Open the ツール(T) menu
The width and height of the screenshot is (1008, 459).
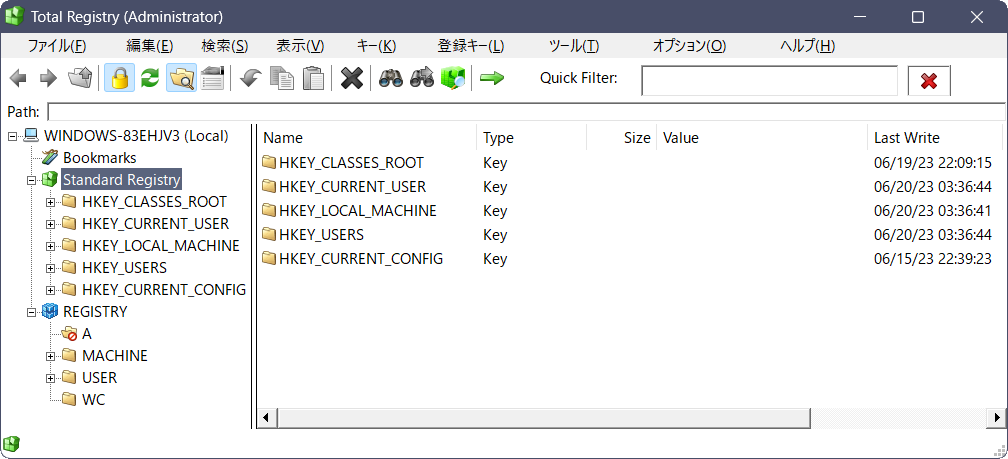click(x=573, y=46)
